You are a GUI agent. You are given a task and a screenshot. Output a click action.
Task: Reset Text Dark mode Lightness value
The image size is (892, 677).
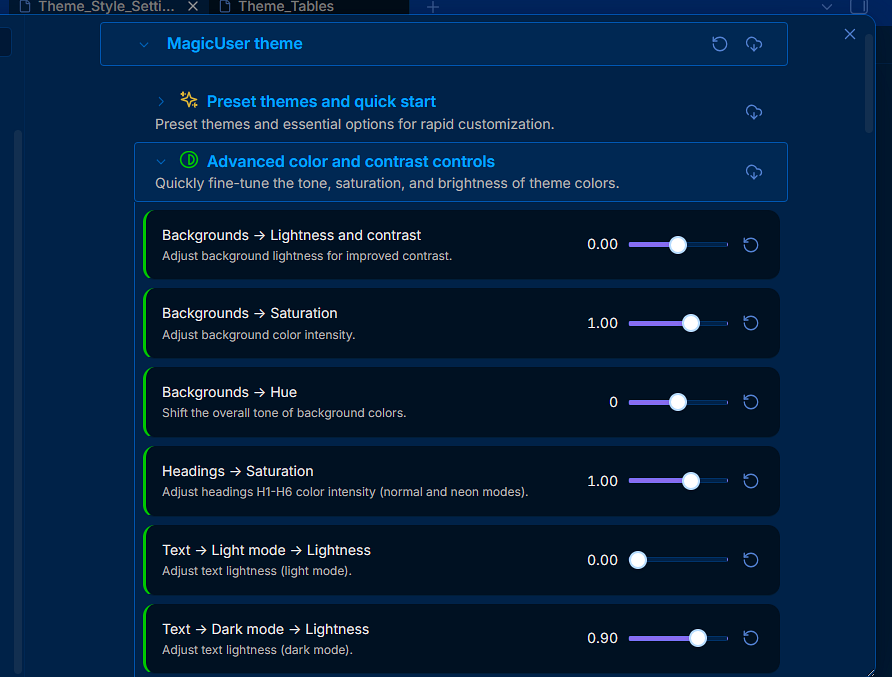point(751,638)
